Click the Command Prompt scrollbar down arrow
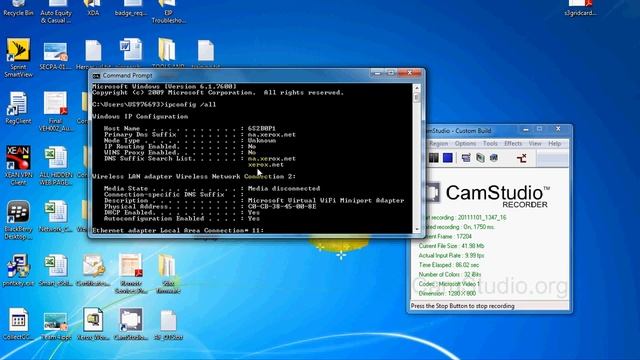640x360 pixels. click(417, 229)
